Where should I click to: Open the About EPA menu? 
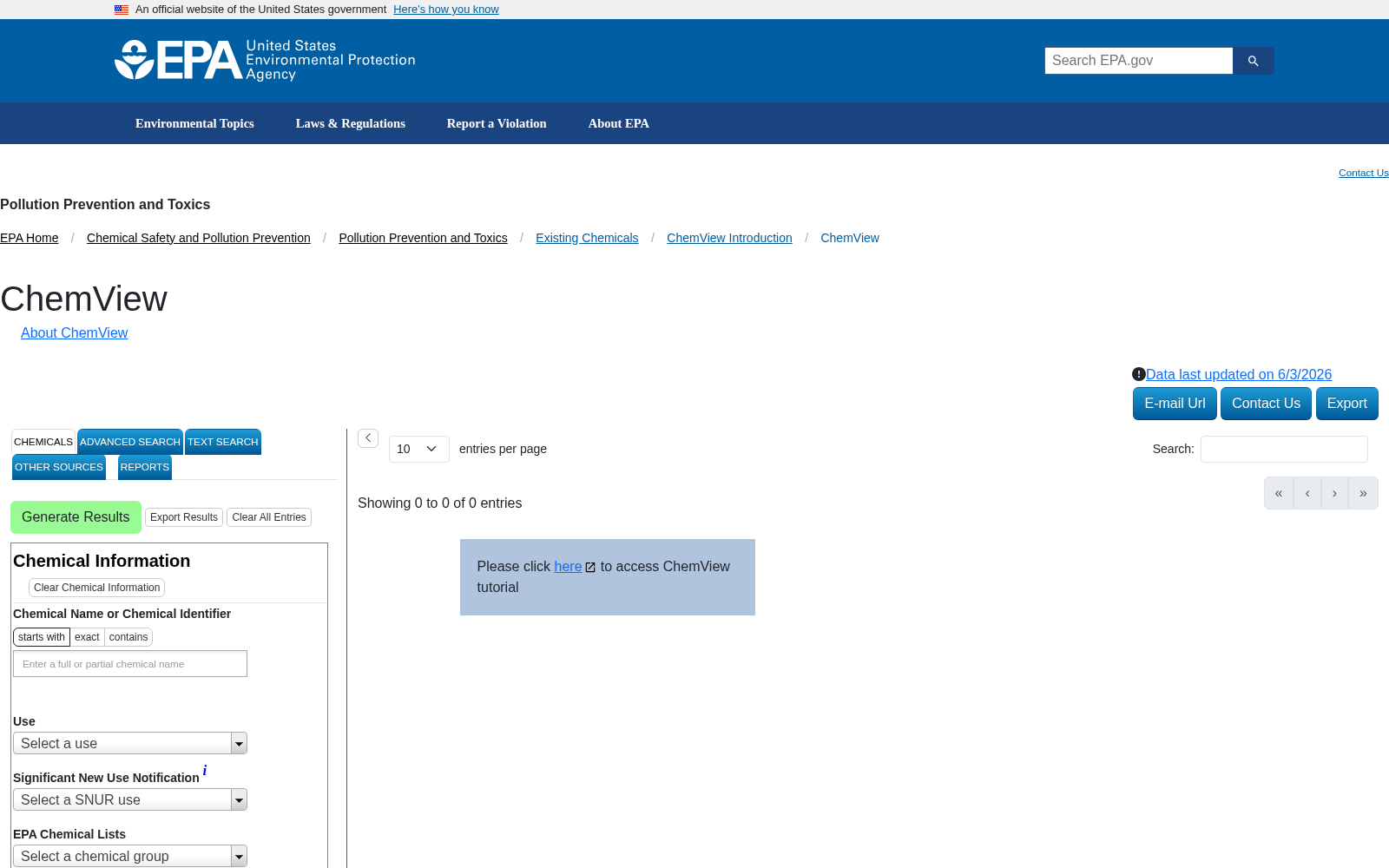click(619, 123)
